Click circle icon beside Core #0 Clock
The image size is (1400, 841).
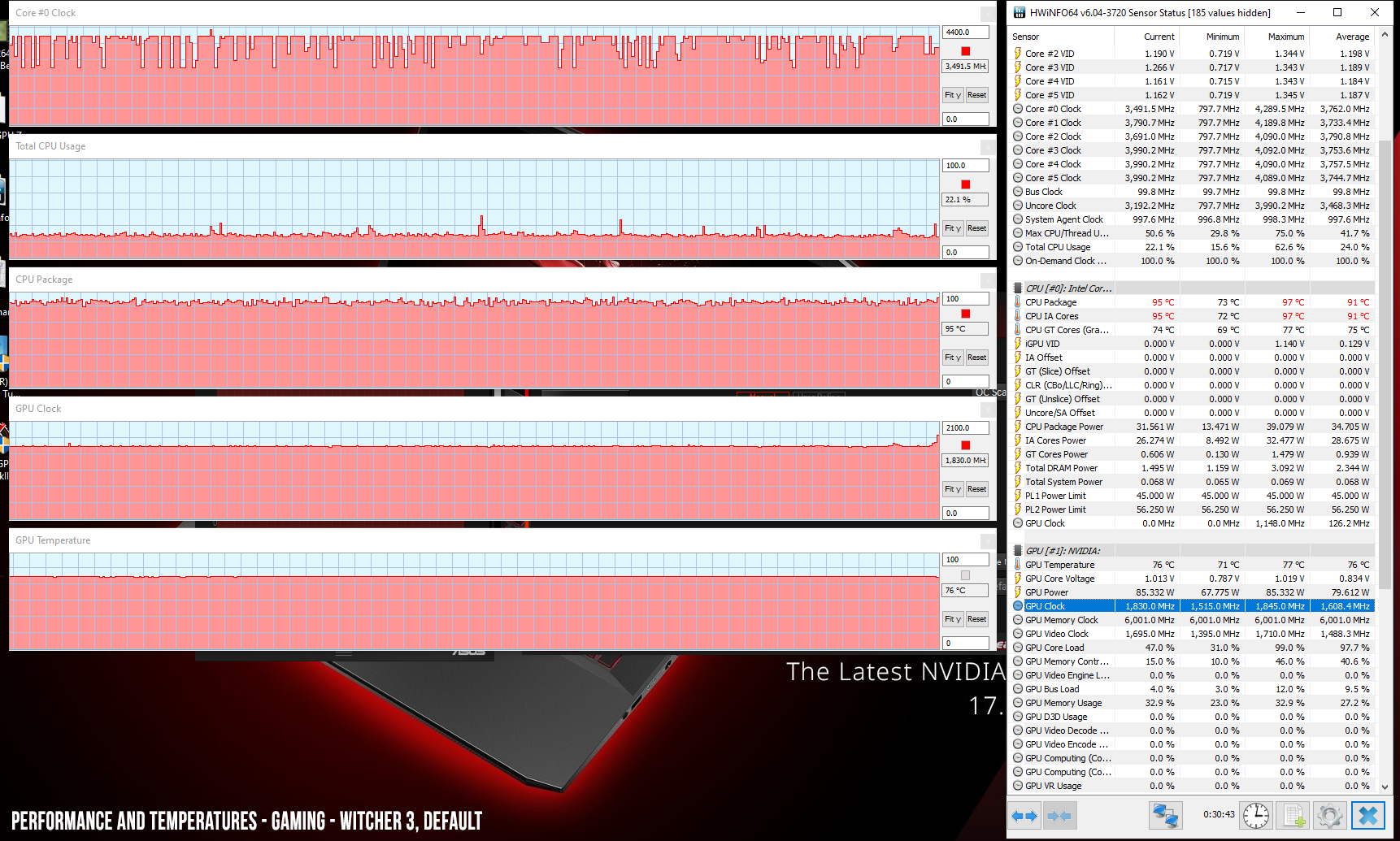click(x=1018, y=109)
